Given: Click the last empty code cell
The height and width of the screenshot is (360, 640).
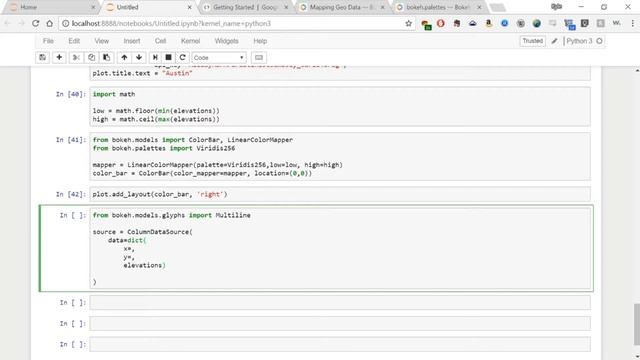Looking at the screenshot, I should 340,344.
